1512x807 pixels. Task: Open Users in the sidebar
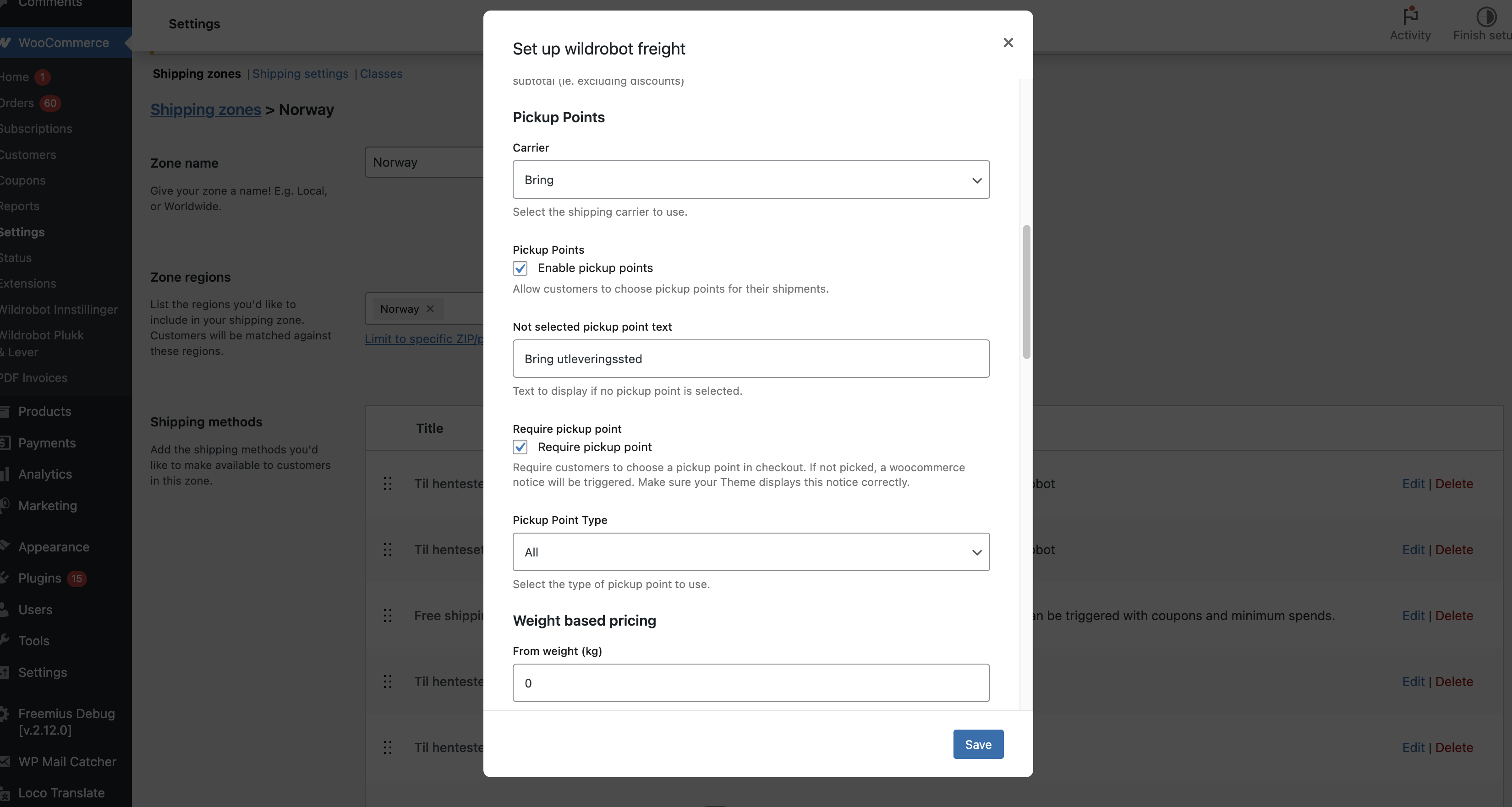coord(35,610)
